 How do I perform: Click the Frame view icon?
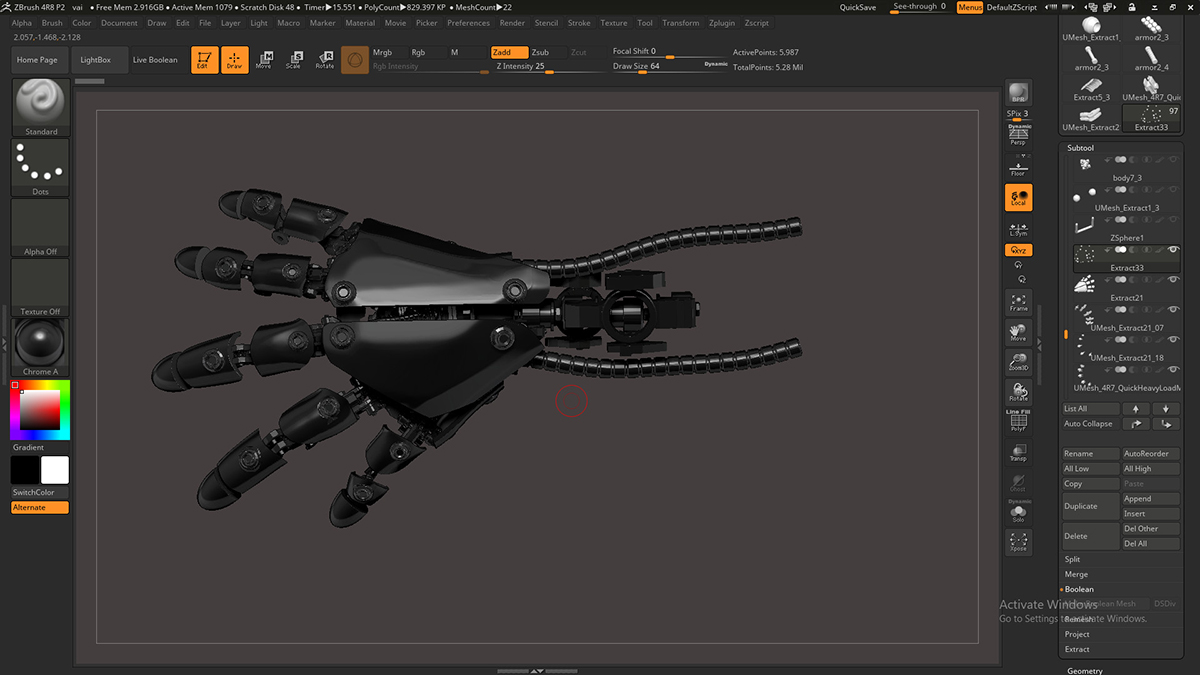tap(1018, 302)
